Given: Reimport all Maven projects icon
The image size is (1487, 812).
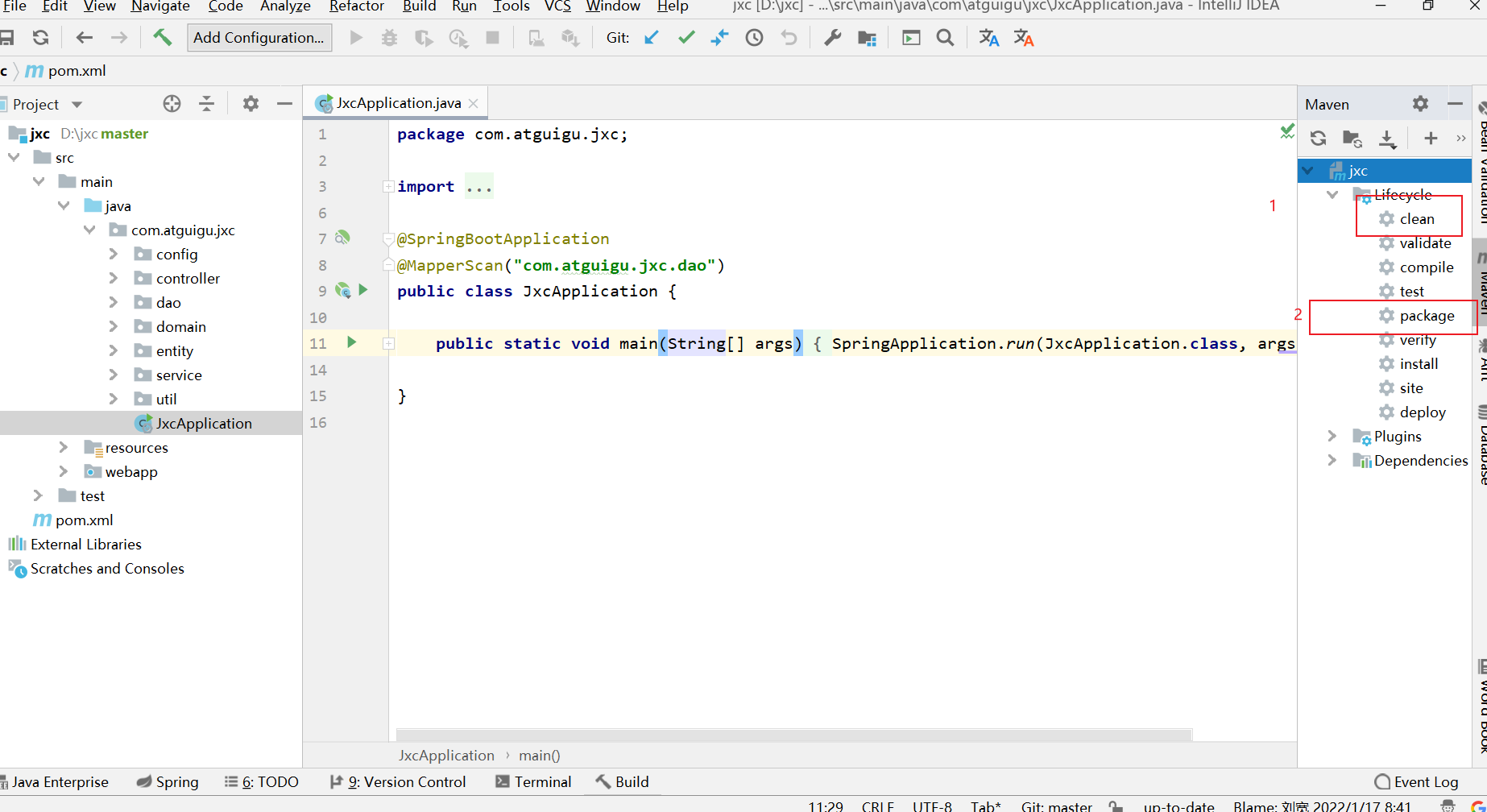Looking at the screenshot, I should pyautogui.click(x=1318, y=139).
